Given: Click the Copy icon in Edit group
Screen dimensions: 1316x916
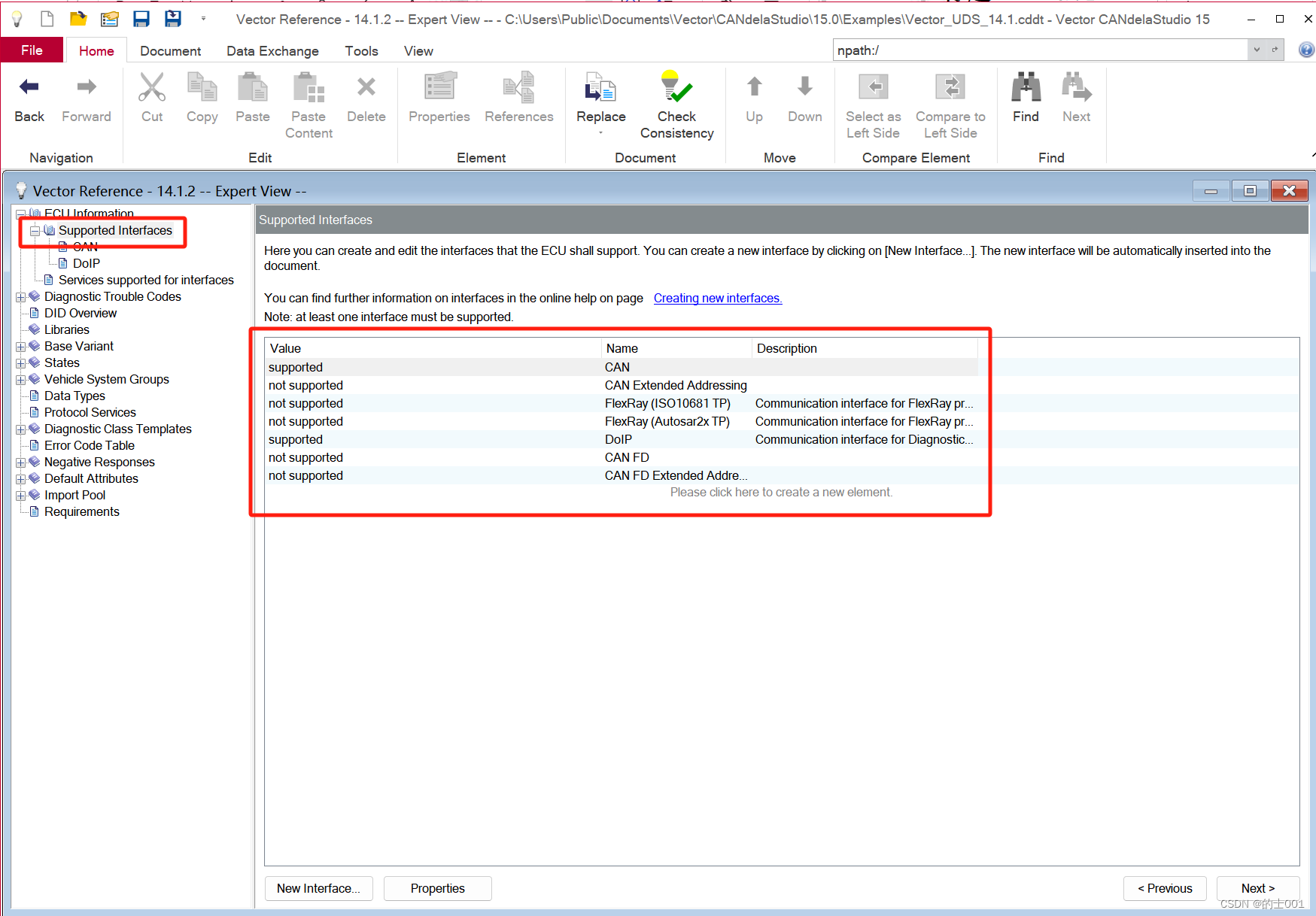Looking at the screenshot, I should pos(202,87).
